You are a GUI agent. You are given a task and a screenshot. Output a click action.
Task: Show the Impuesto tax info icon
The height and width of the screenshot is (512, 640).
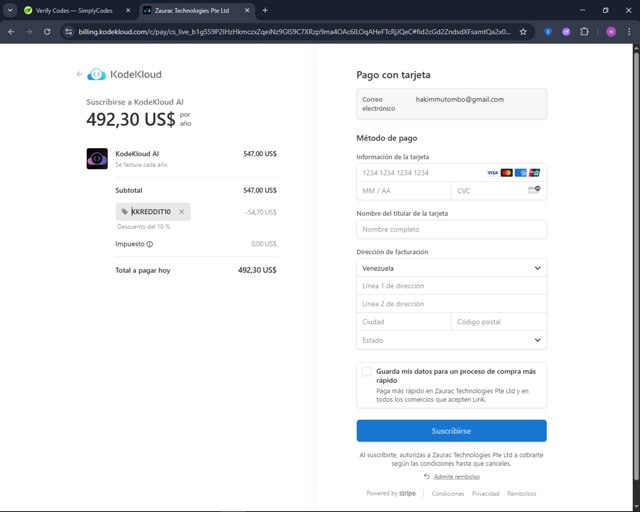(x=150, y=244)
